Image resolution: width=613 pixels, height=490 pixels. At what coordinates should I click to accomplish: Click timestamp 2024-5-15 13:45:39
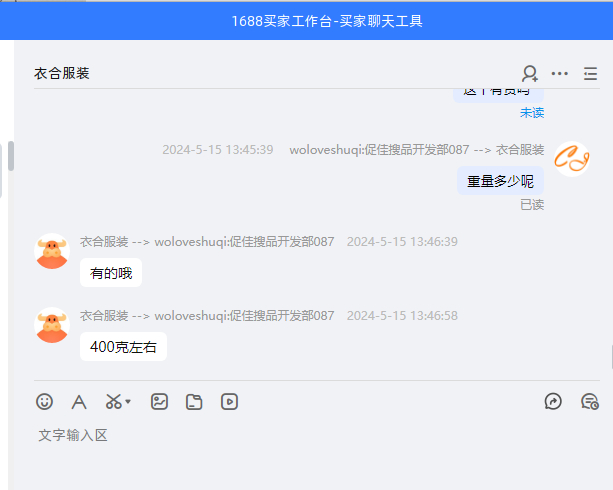click(218, 150)
